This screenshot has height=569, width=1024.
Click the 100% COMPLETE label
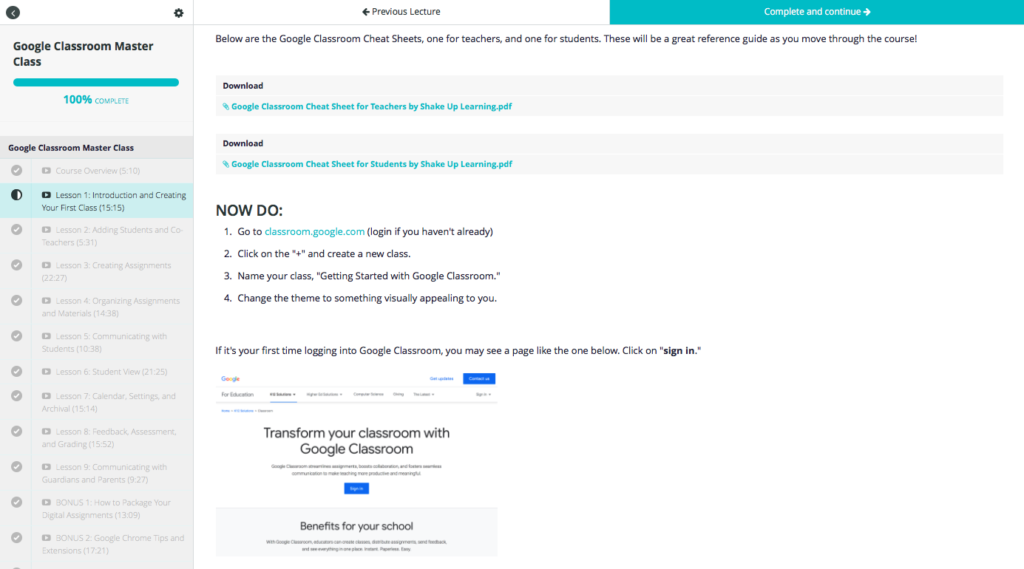coord(96,100)
